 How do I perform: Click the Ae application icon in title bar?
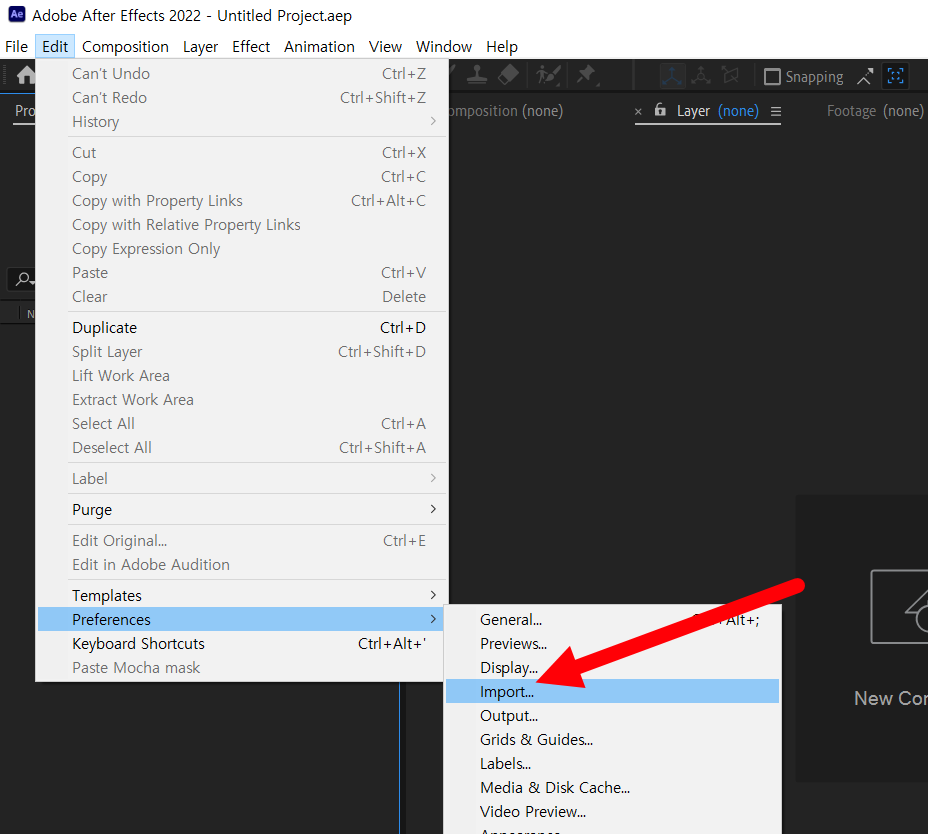pyautogui.click(x=17, y=14)
